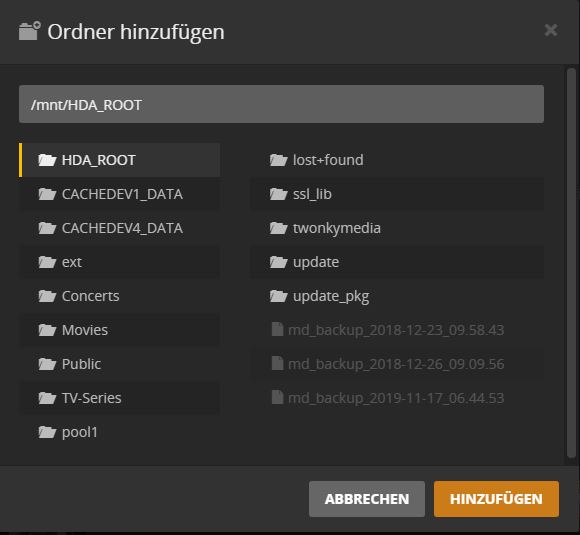Click the update folder icon
The width and height of the screenshot is (580, 535).
(279, 262)
